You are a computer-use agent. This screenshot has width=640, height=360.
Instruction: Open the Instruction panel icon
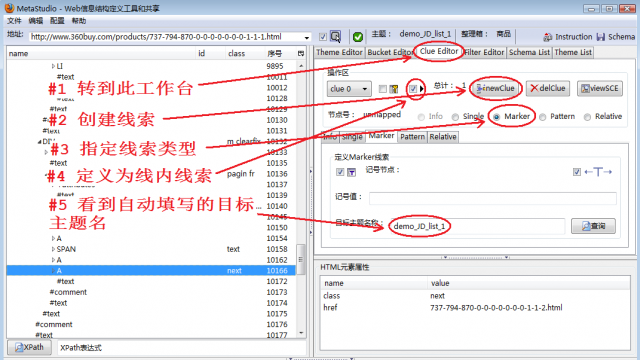pyautogui.click(x=547, y=37)
